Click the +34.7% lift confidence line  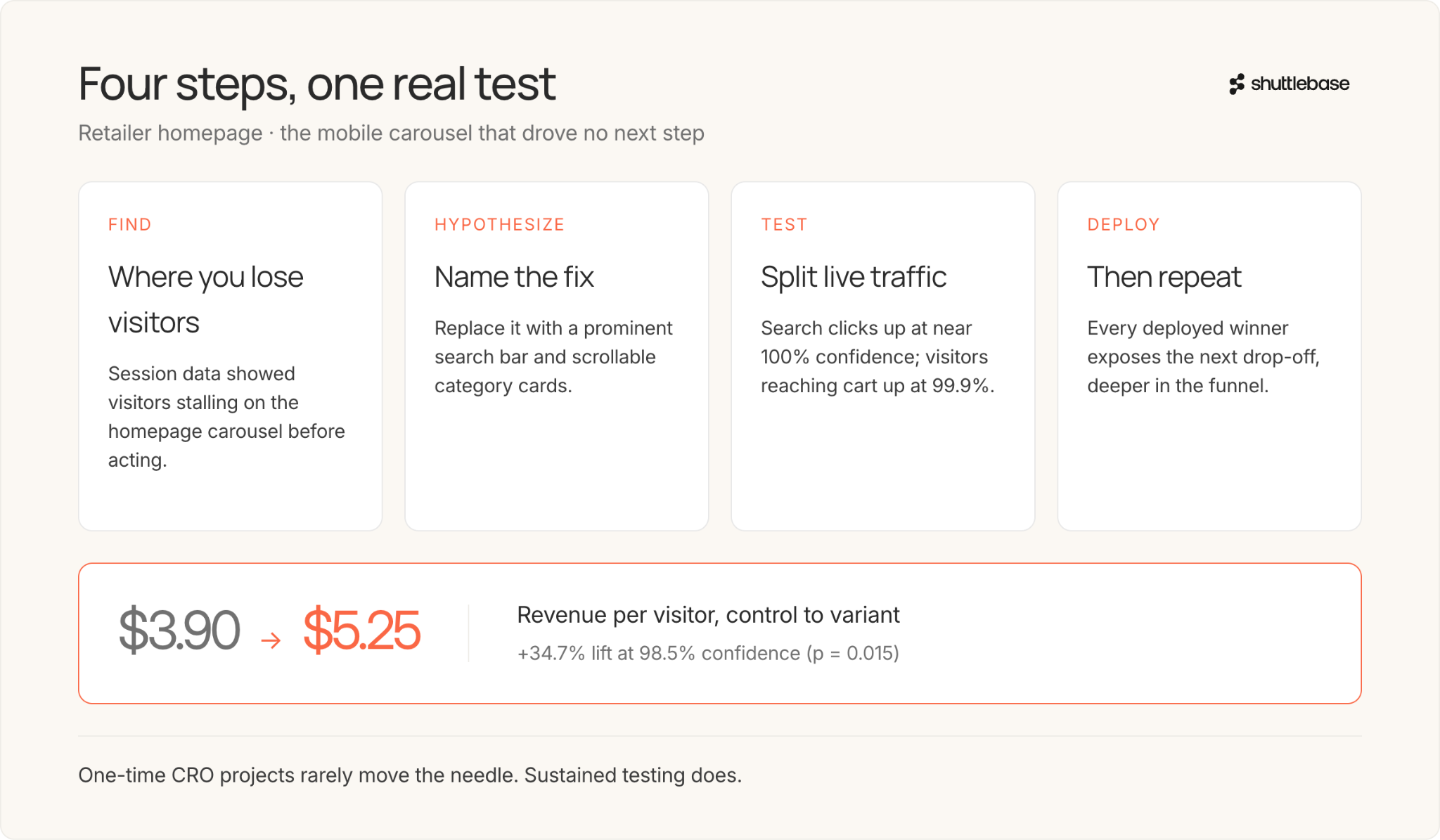coord(708,653)
